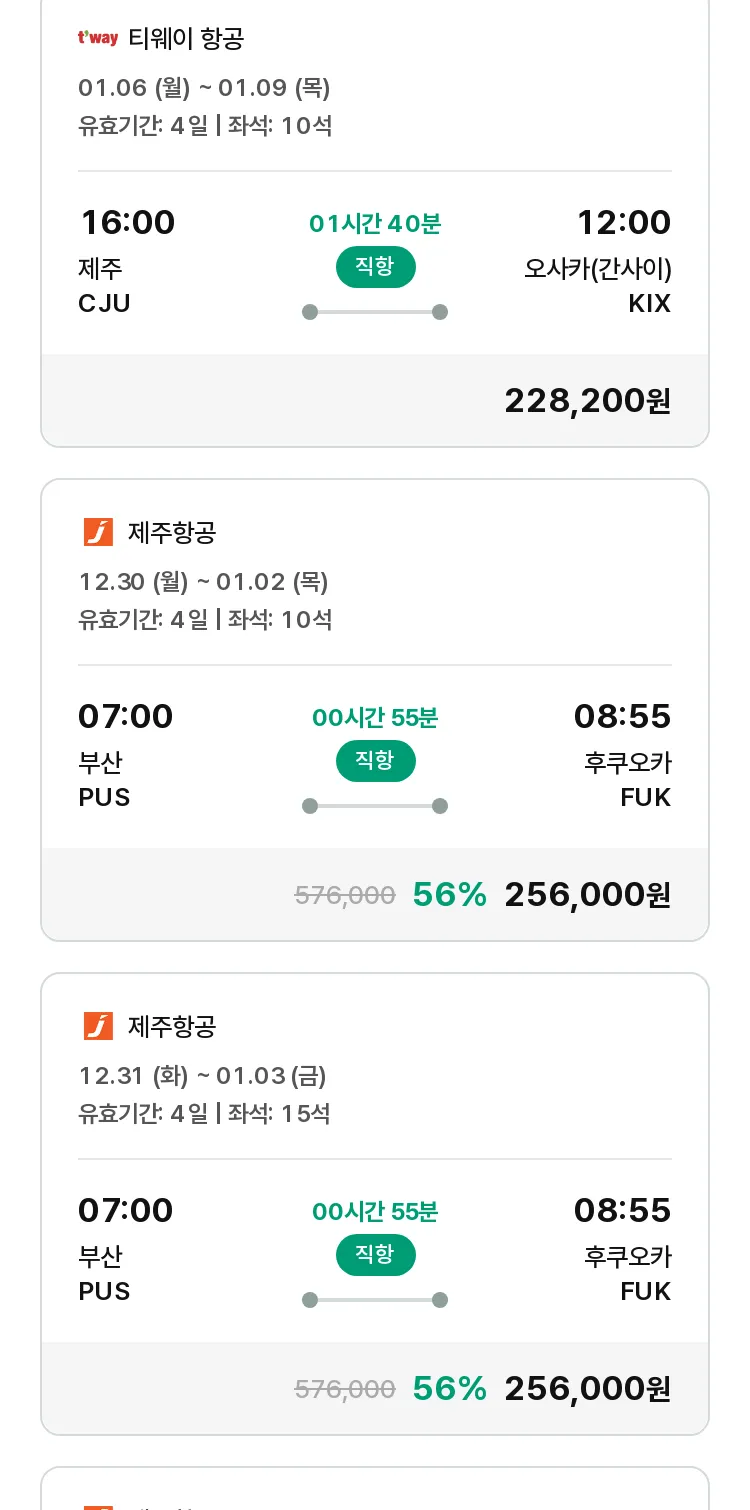
Task: Tap the 16:00 Jeju departure time
Action: (x=127, y=222)
